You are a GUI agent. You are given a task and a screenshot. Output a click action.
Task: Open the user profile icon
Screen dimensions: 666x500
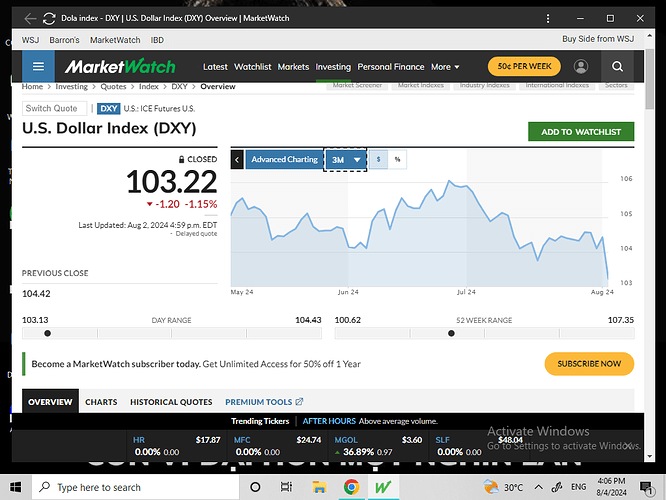click(581, 67)
